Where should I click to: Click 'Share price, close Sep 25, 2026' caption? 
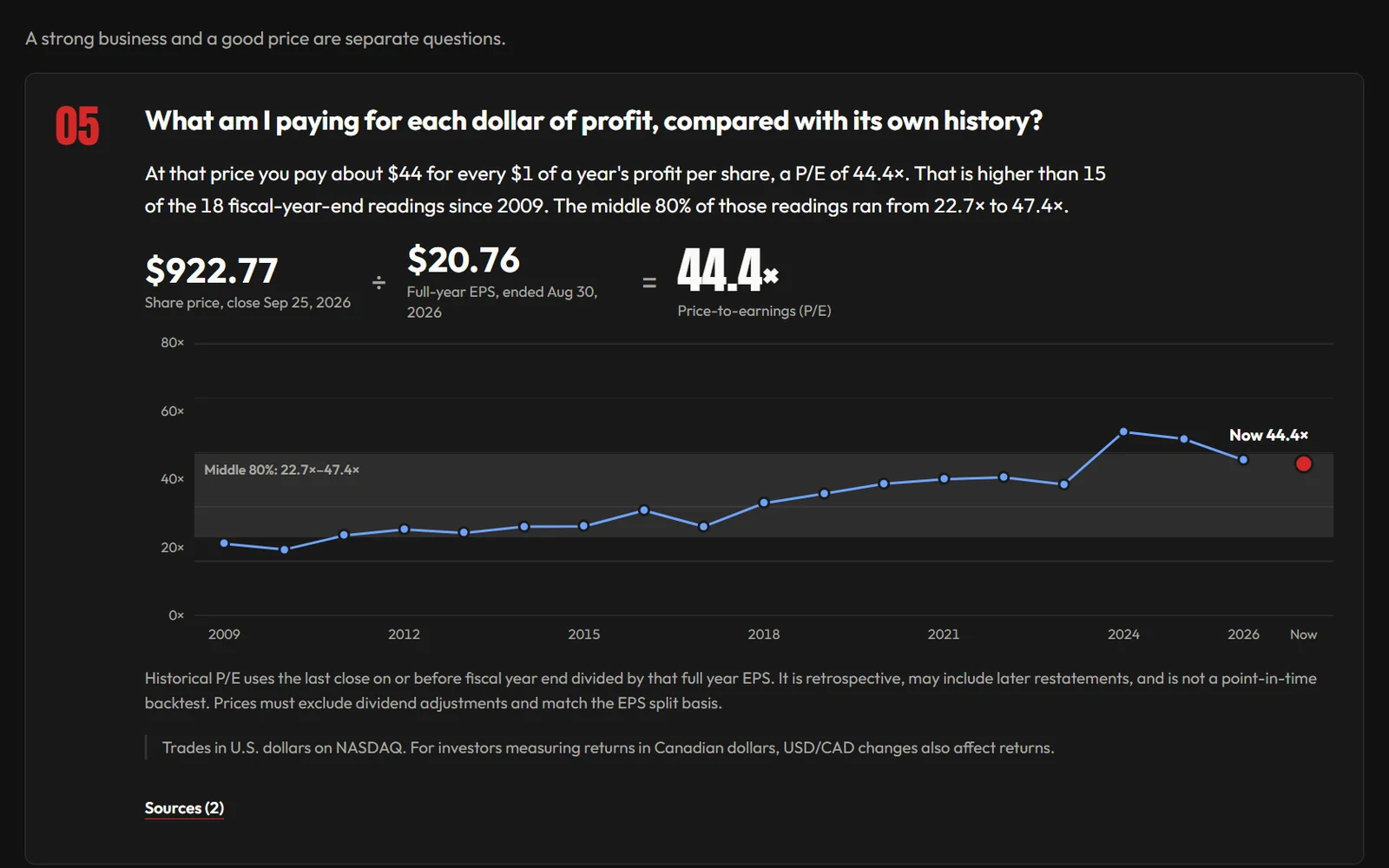click(x=247, y=303)
